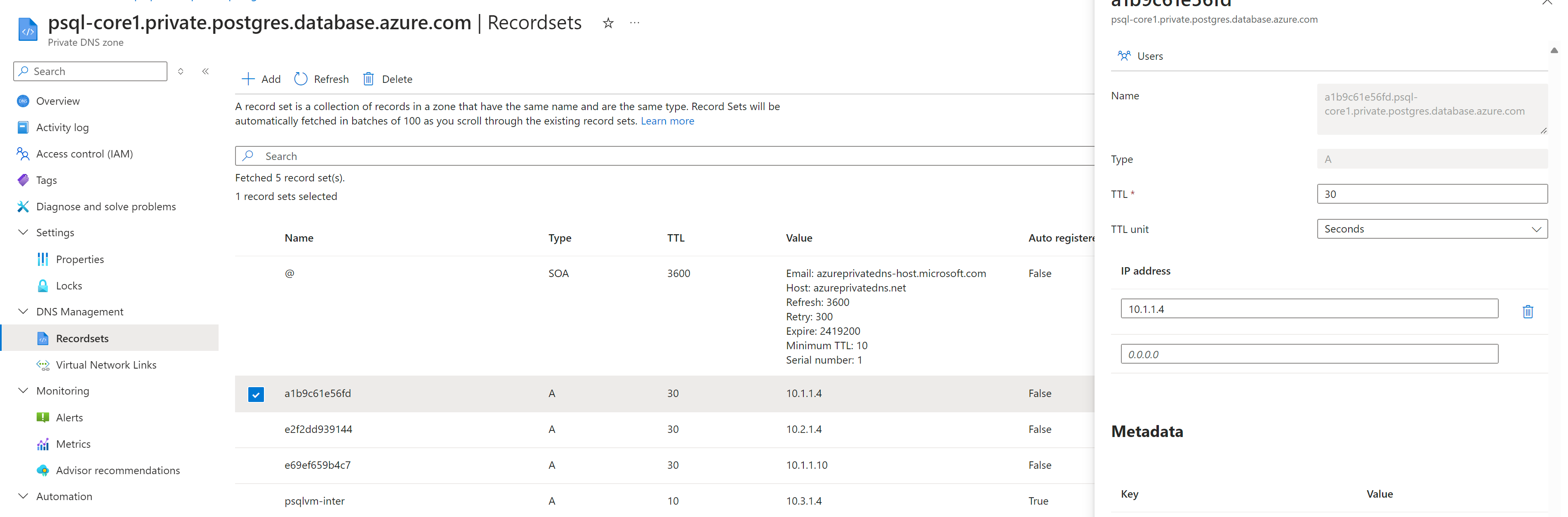Click the Private DNS zone resource icon
The image size is (1568, 517).
(x=28, y=30)
